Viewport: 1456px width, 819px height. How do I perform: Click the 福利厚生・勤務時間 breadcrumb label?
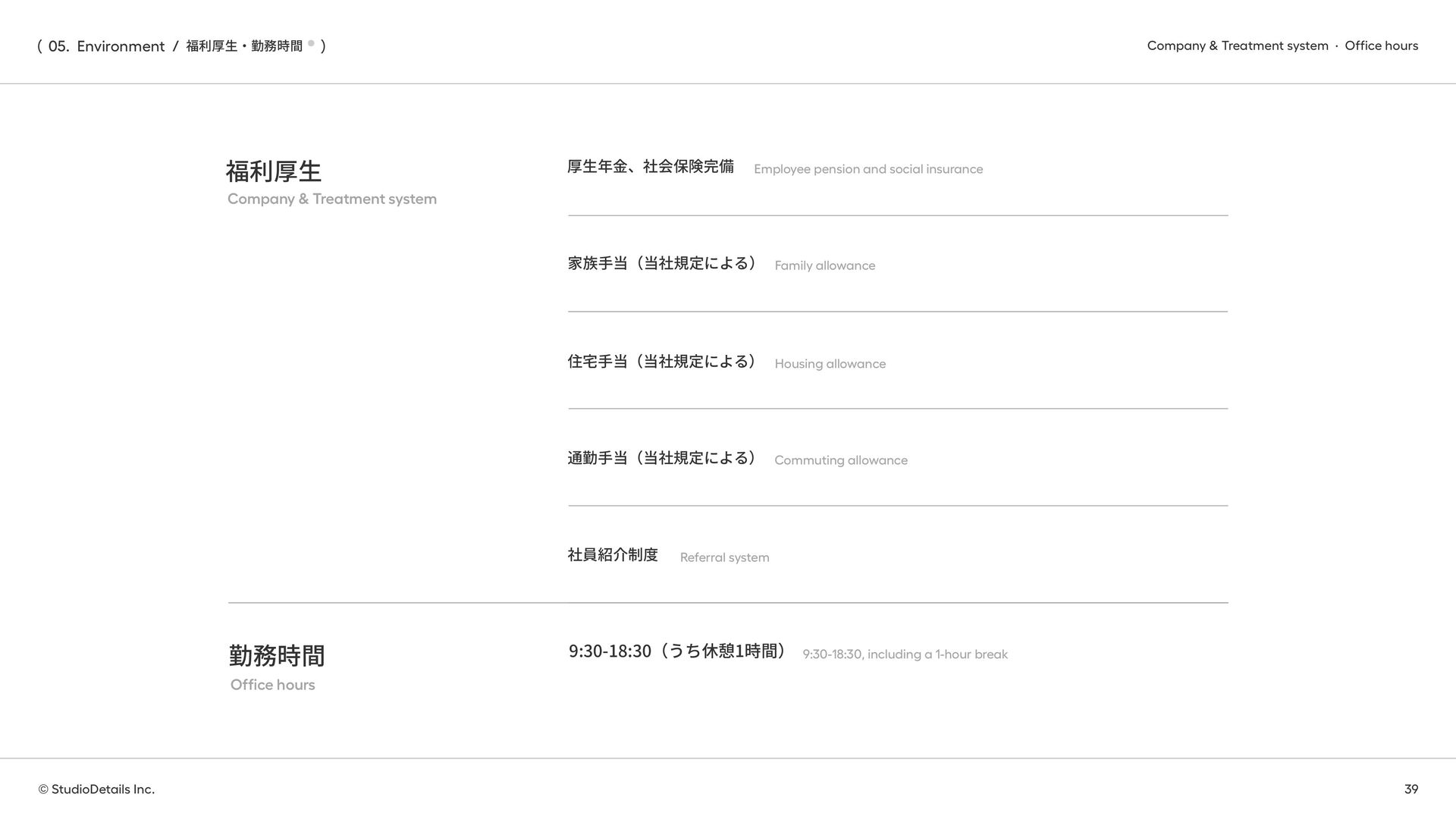pos(244,46)
